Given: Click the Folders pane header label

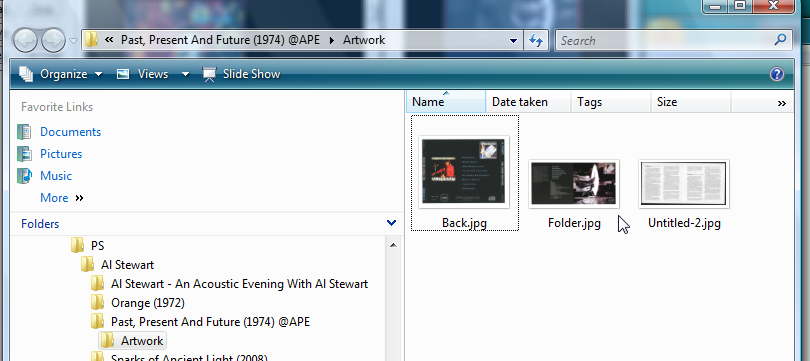Looking at the screenshot, I should coord(40,224).
